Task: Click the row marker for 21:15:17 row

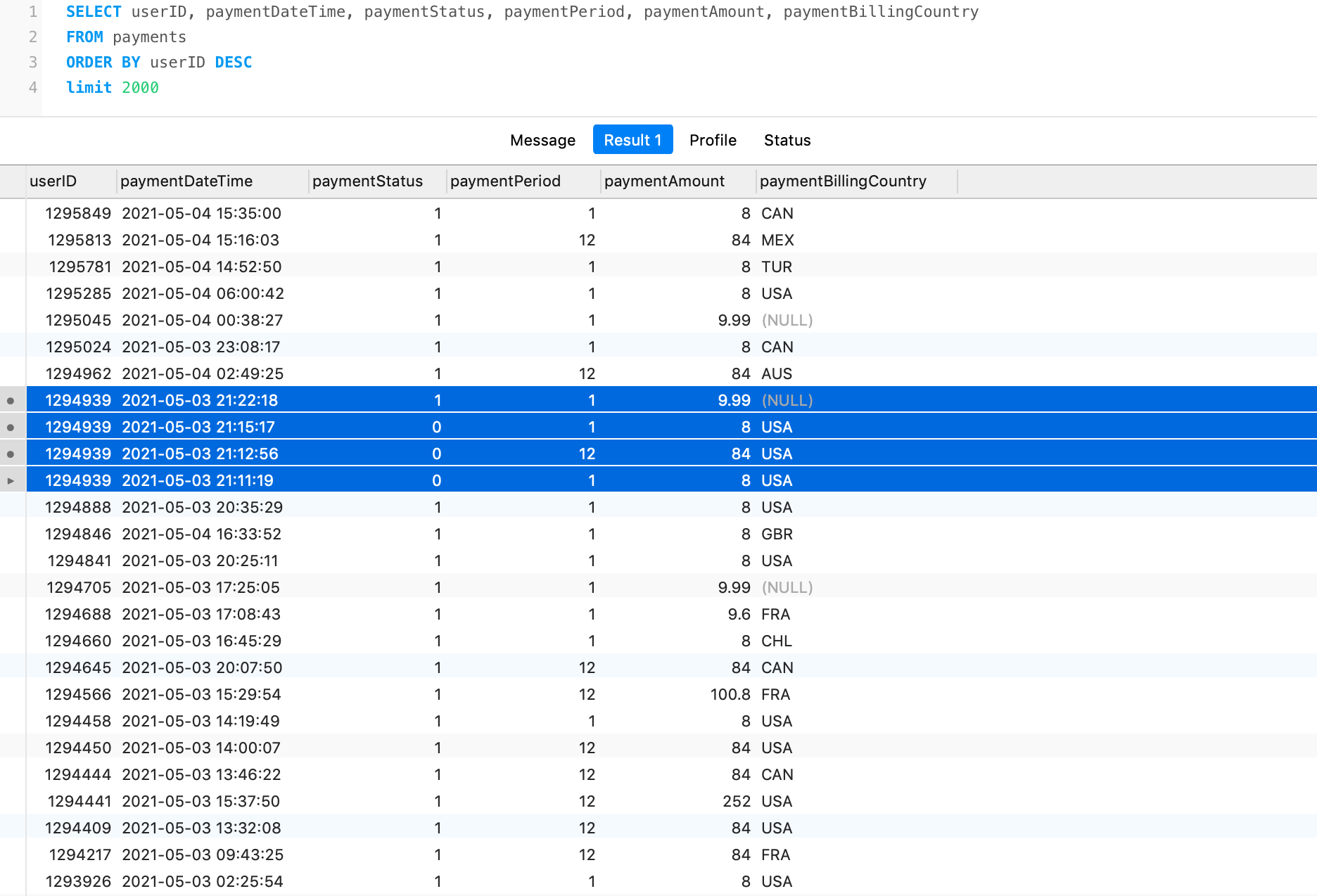Action: [11, 428]
